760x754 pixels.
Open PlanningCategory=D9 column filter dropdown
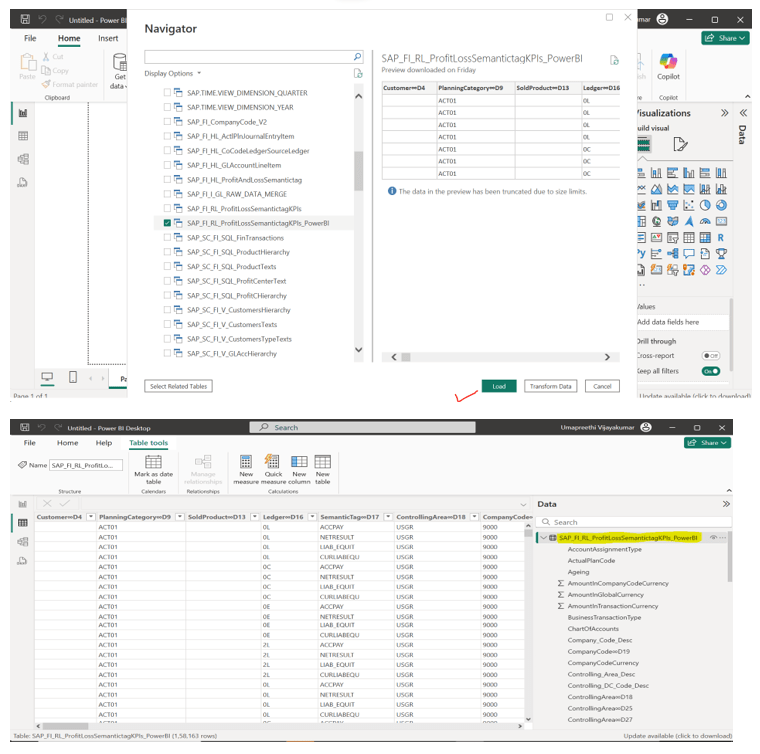click(180, 517)
